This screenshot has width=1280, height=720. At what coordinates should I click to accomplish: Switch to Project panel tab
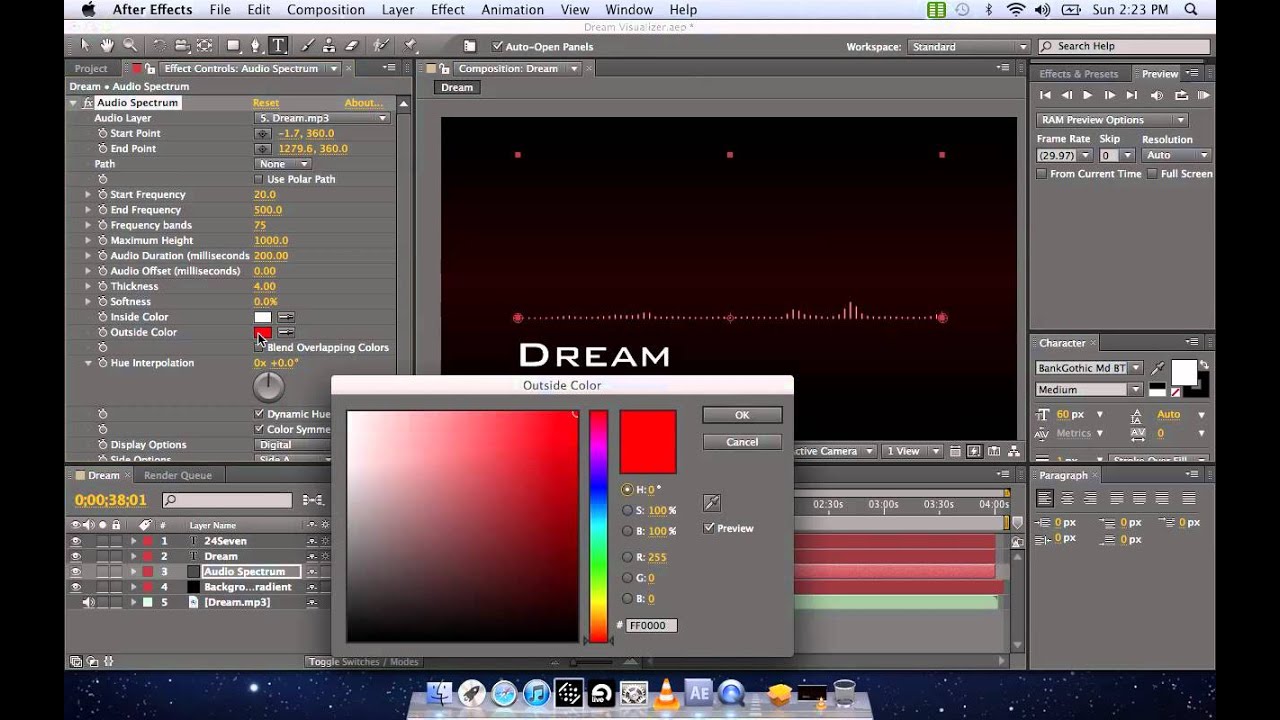point(91,69)
